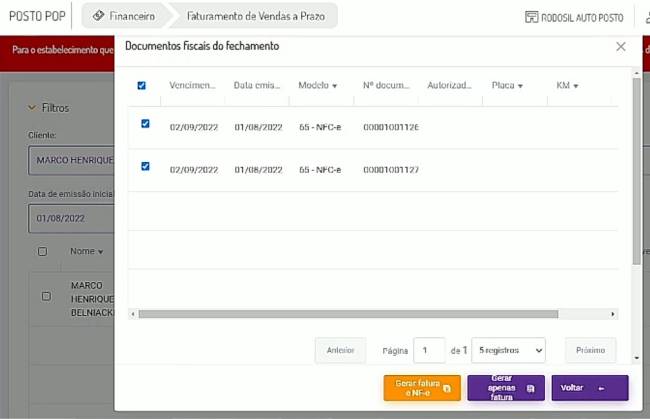Open the Placa column dropdown

click(521, 86)
